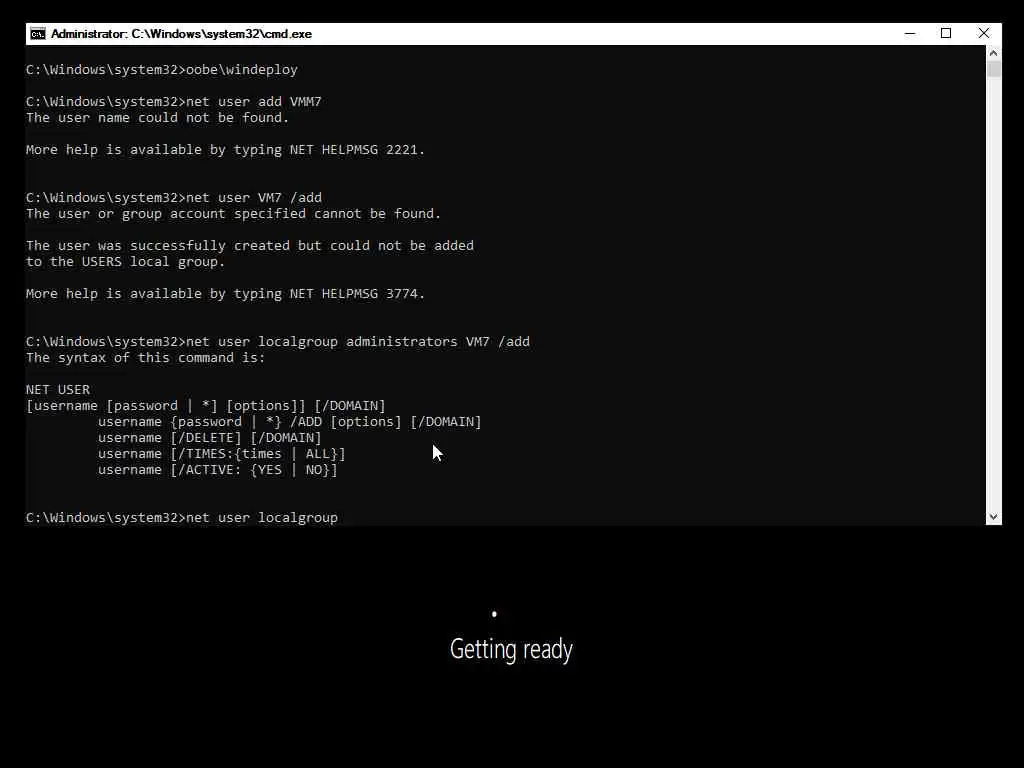Click the 'net user add VMM7' line
1024x768 pixels.
point(174,102)
